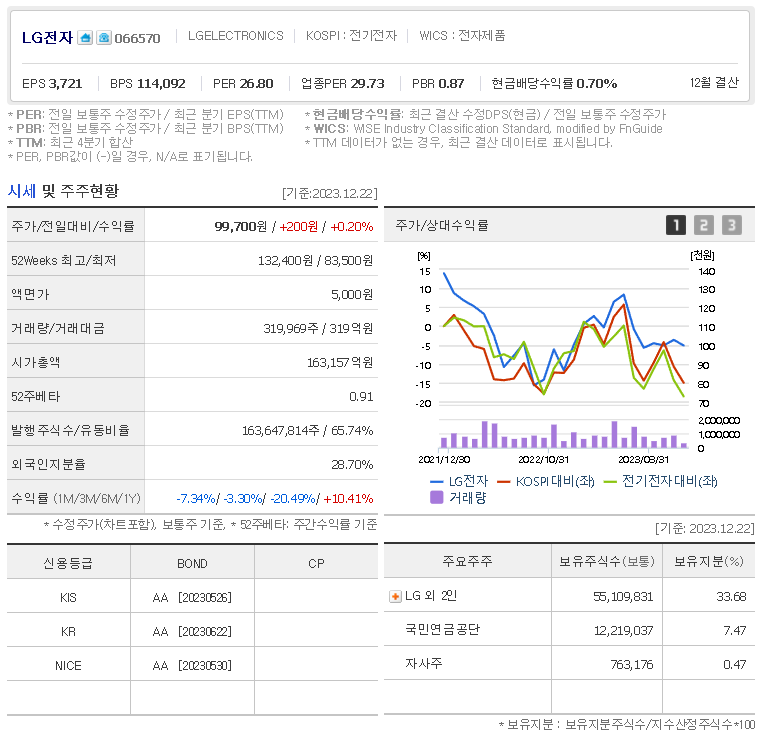The width and height of the screenshot is (769, 745).
Task: Select the 시가총액 163,157억원 value
Action: (340, 362)
